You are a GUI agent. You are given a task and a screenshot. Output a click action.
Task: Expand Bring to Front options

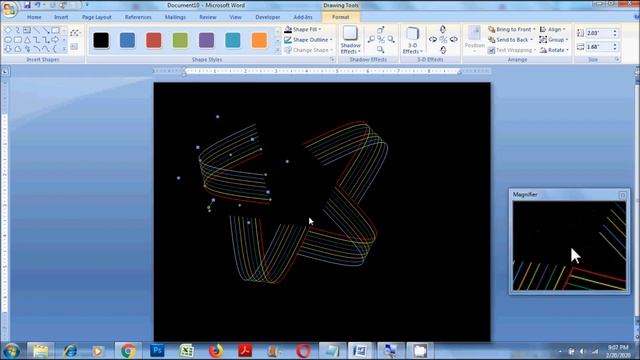pyautogui.click(x=511, y=29)
